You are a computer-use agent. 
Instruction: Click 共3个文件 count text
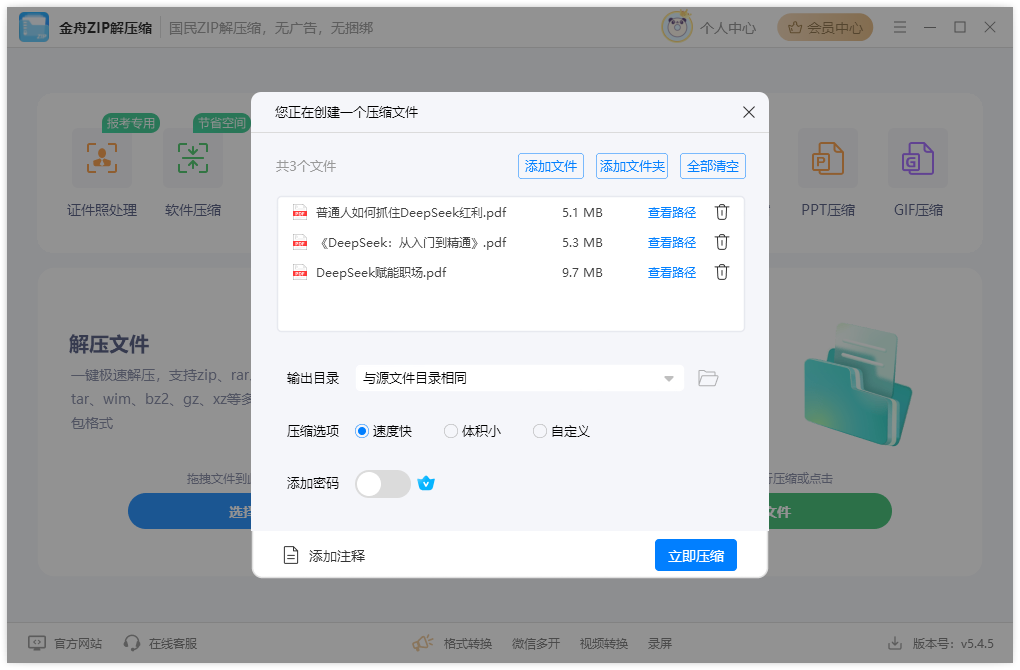(306, 166)
